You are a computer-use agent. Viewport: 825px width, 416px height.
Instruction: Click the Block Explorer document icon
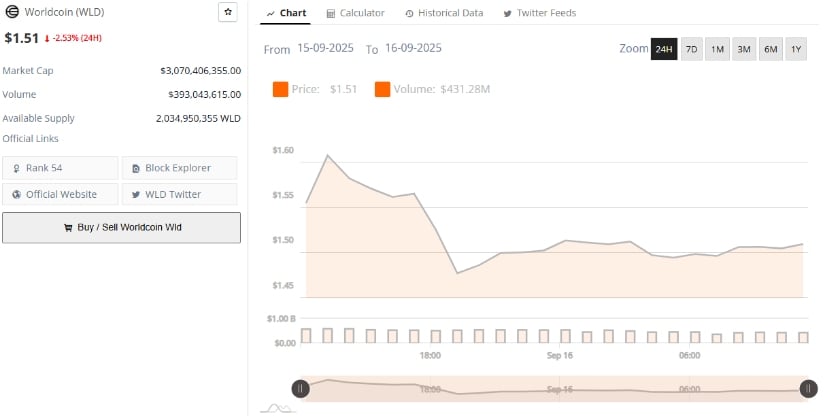pos(136,168)
